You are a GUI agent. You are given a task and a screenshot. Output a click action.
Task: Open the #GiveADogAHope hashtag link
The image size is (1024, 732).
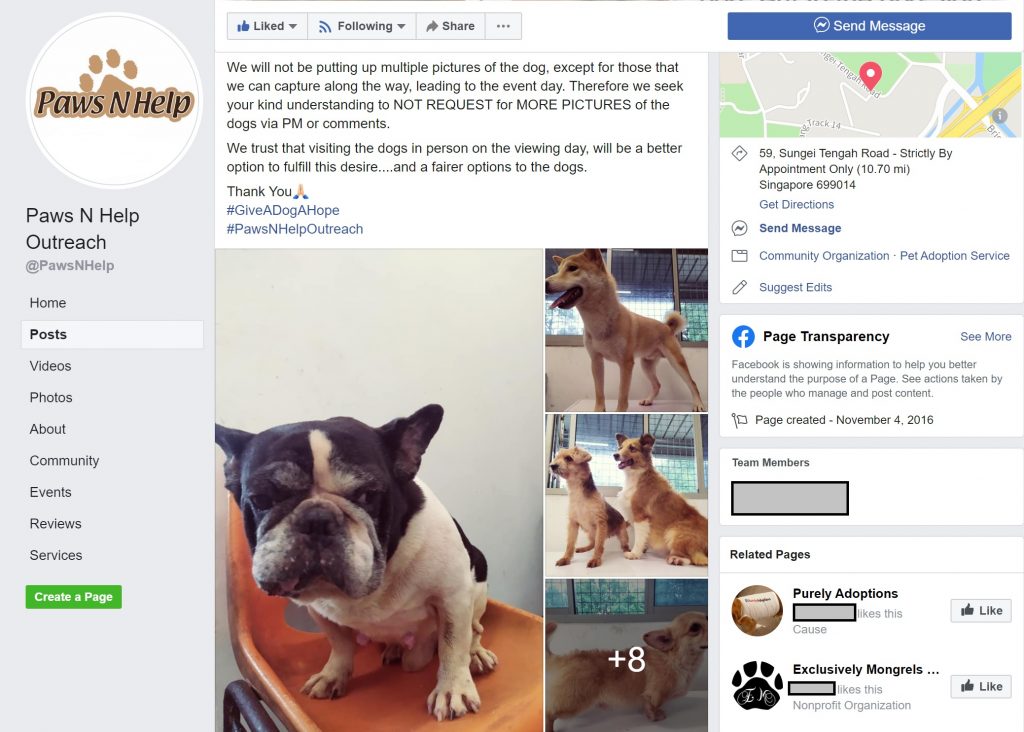tap(283, 210)
